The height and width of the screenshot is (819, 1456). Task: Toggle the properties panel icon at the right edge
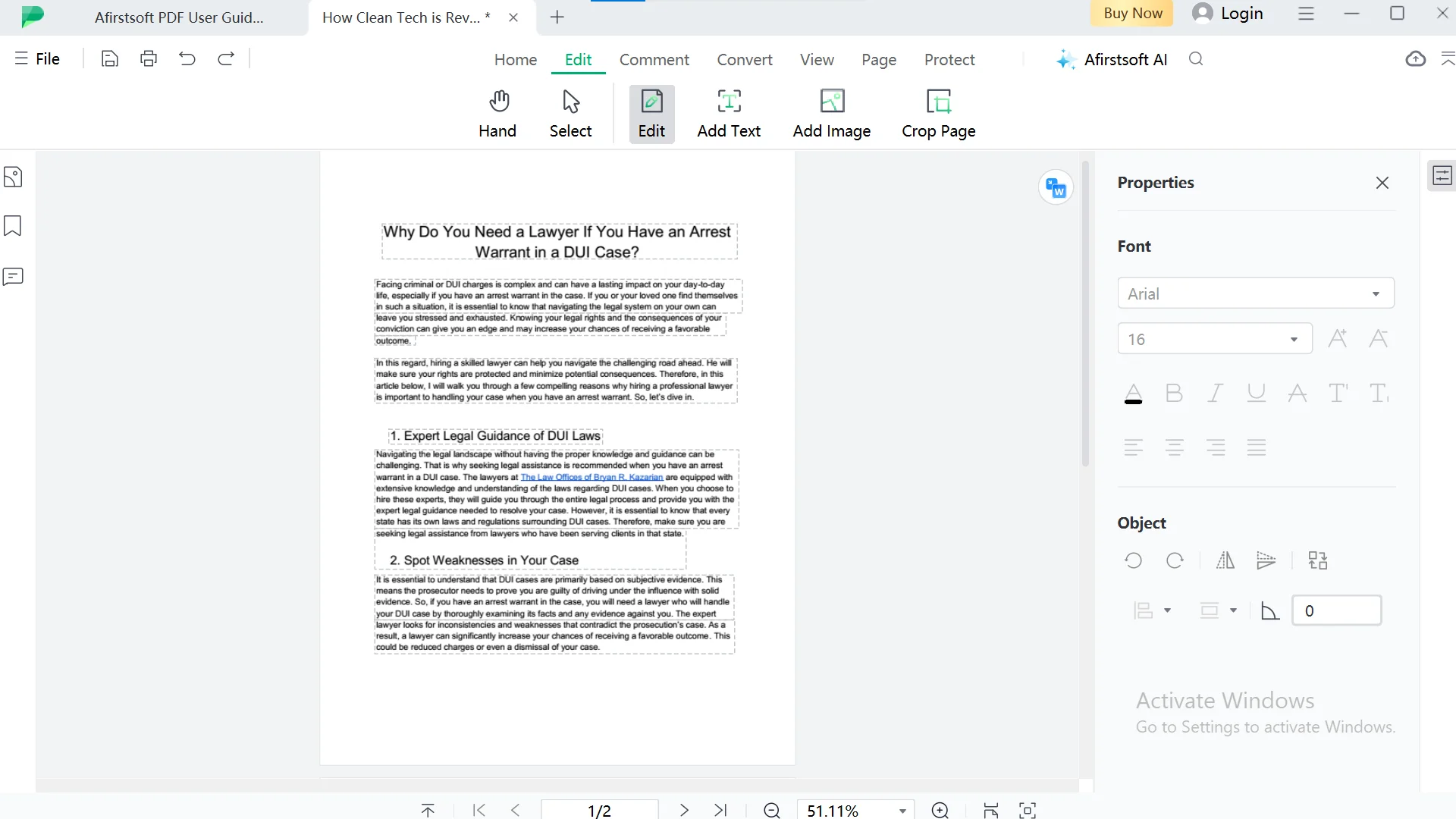pos(1442,176)
